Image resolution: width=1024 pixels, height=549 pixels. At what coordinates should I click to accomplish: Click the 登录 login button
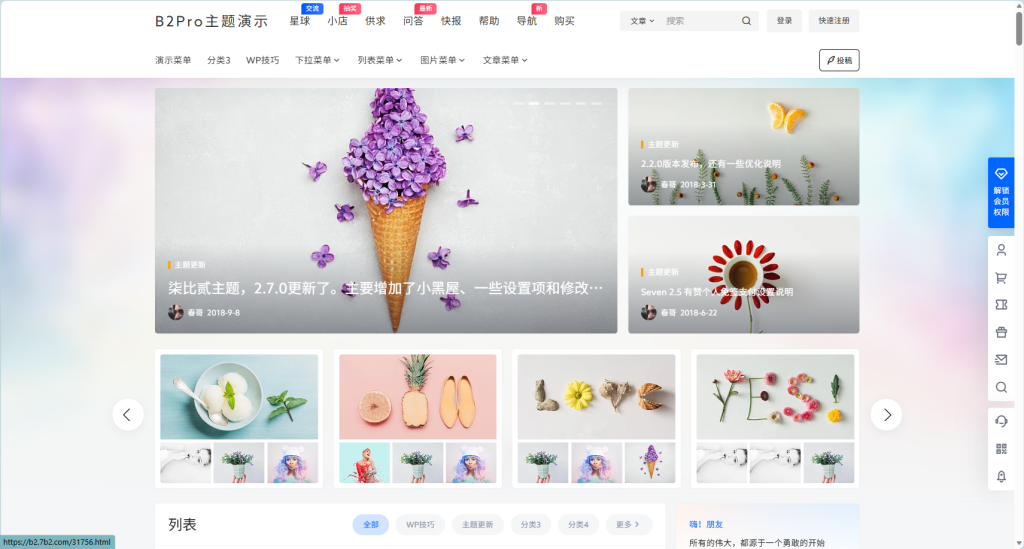click(784, 21)
